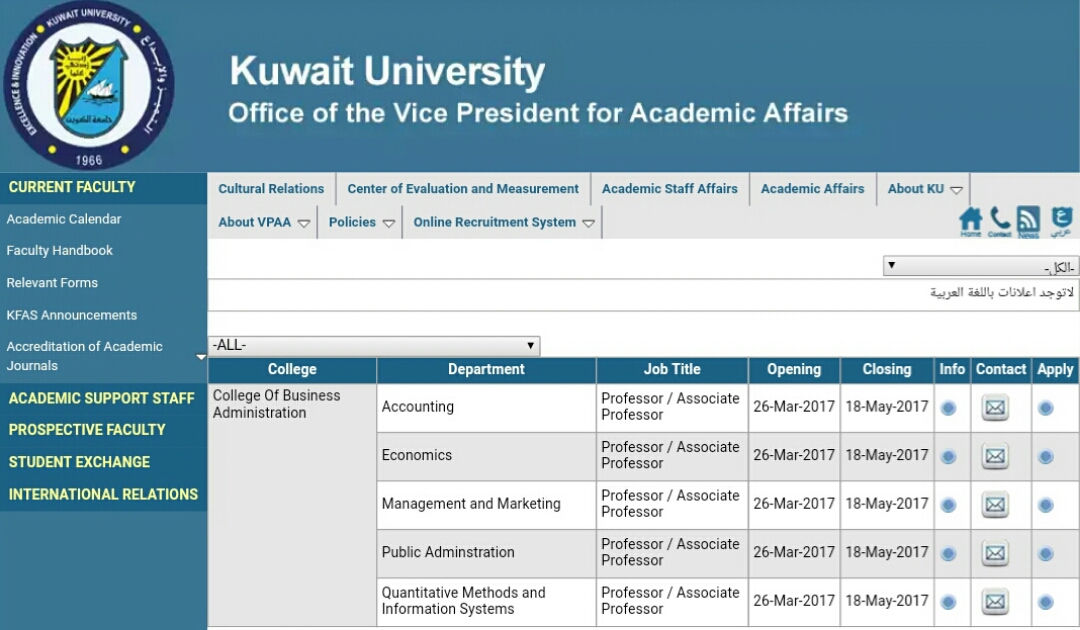Open Accreditation of Academic Journals link

85,356
